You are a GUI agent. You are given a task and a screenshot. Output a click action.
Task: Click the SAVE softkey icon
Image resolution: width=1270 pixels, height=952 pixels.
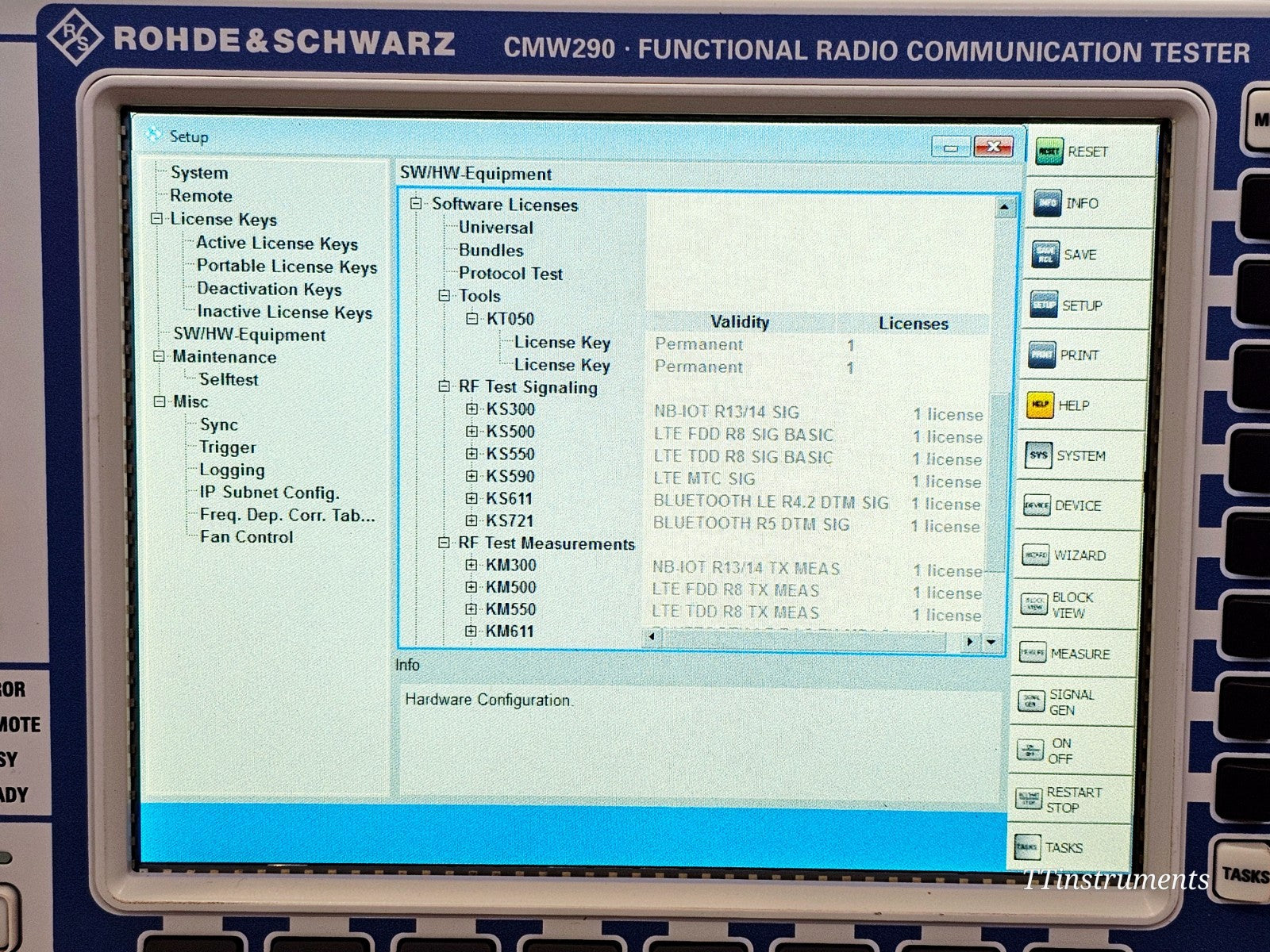[1046, 255]
